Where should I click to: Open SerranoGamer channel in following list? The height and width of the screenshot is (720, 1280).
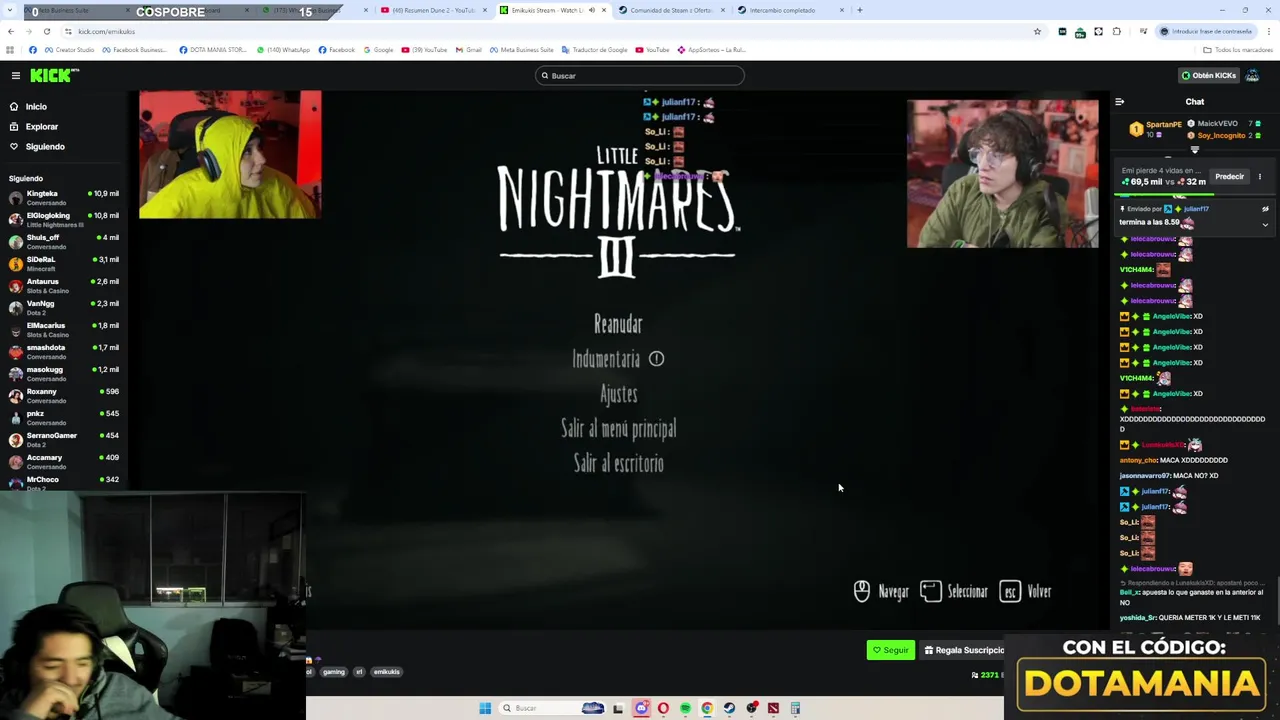[63, 439]
